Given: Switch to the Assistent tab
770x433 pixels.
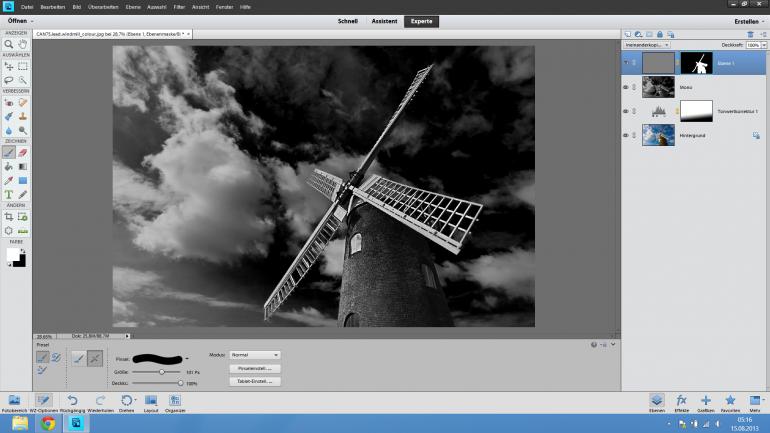Looking at the screenshot, I should pyautogui.click(x=385, y=22).
